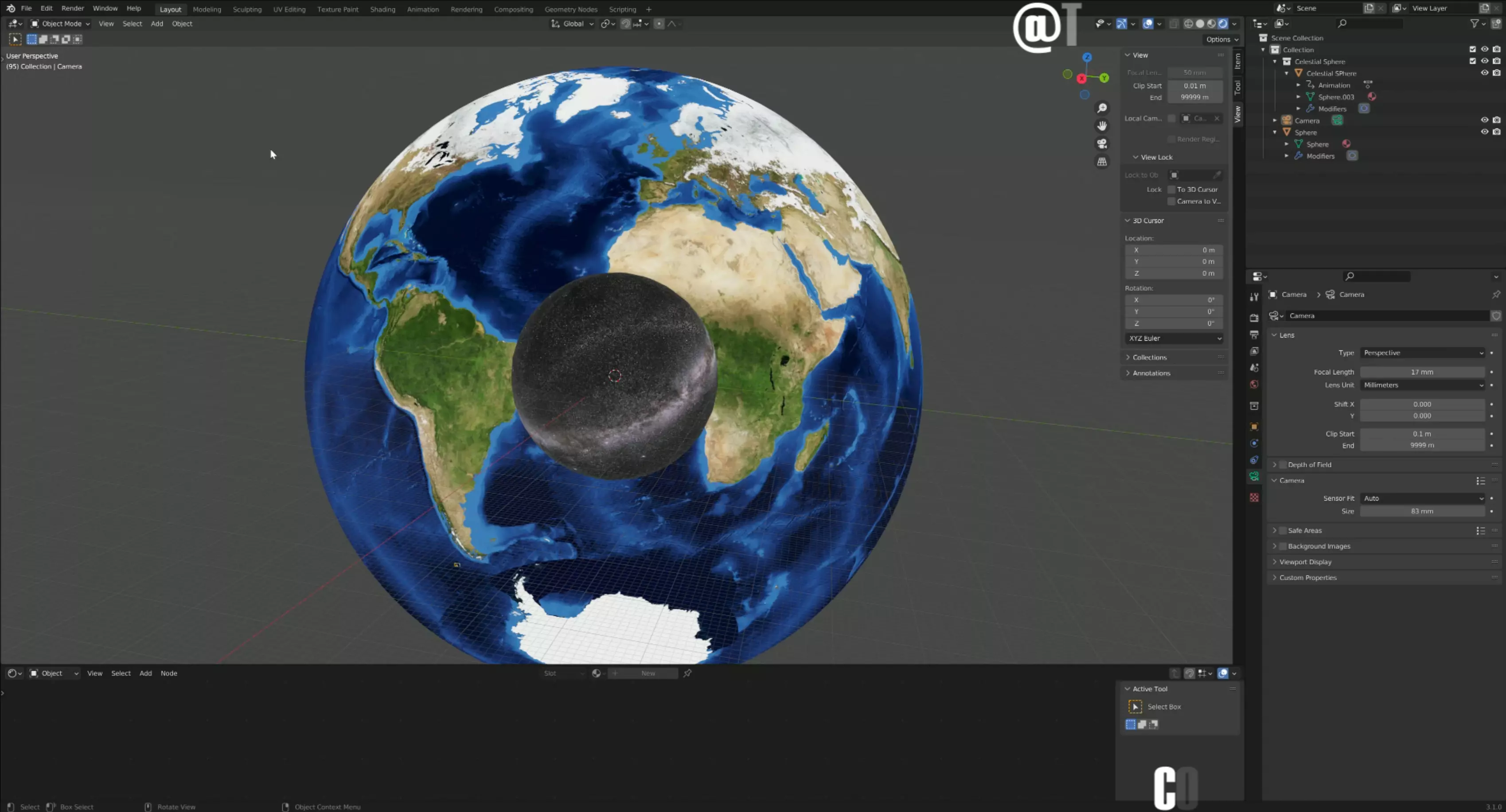Click Sphere.003 mesh data in outliner
The image size is (1506, 812).
click(1335, 97)
